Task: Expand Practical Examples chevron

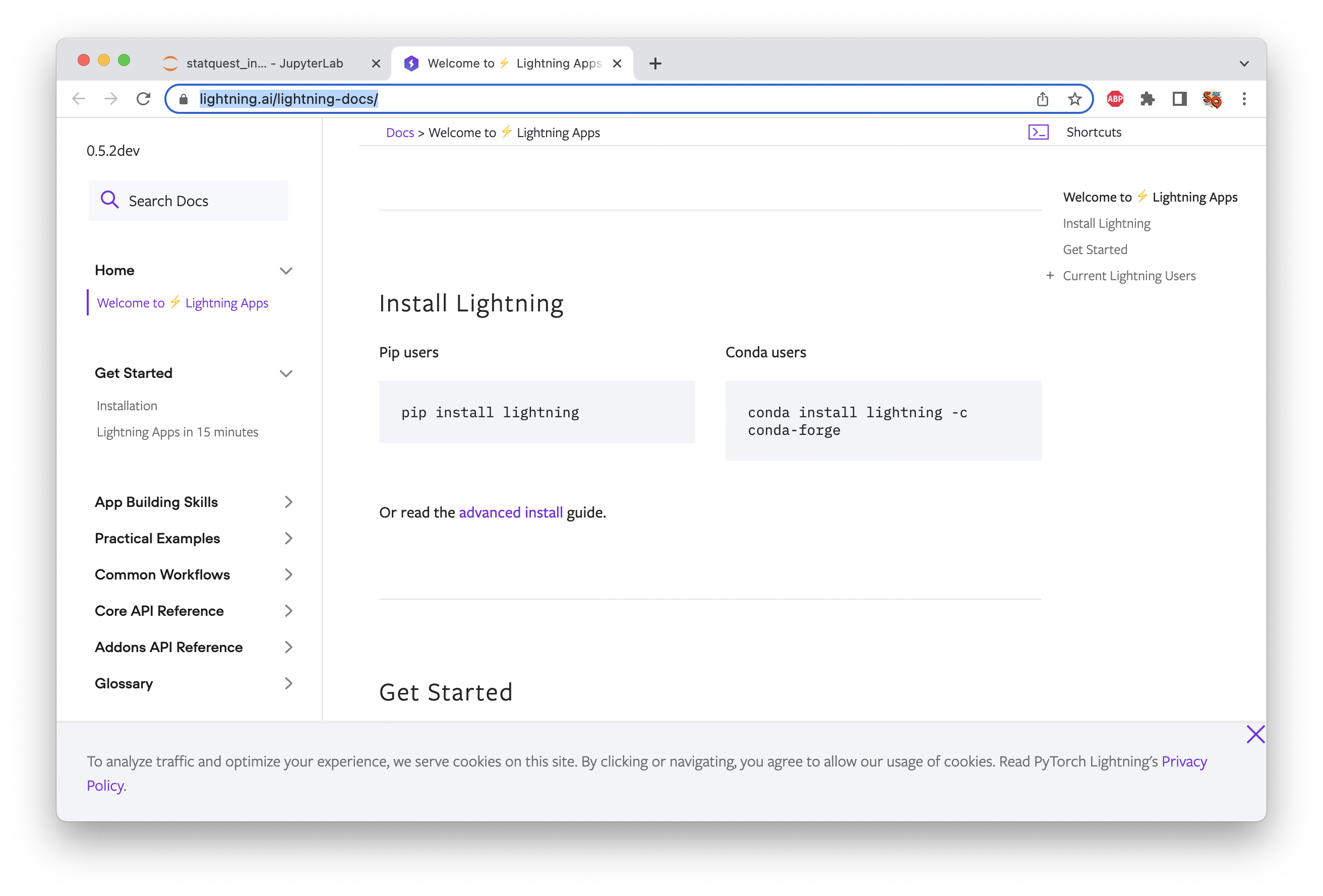Action: click(288, 538)
